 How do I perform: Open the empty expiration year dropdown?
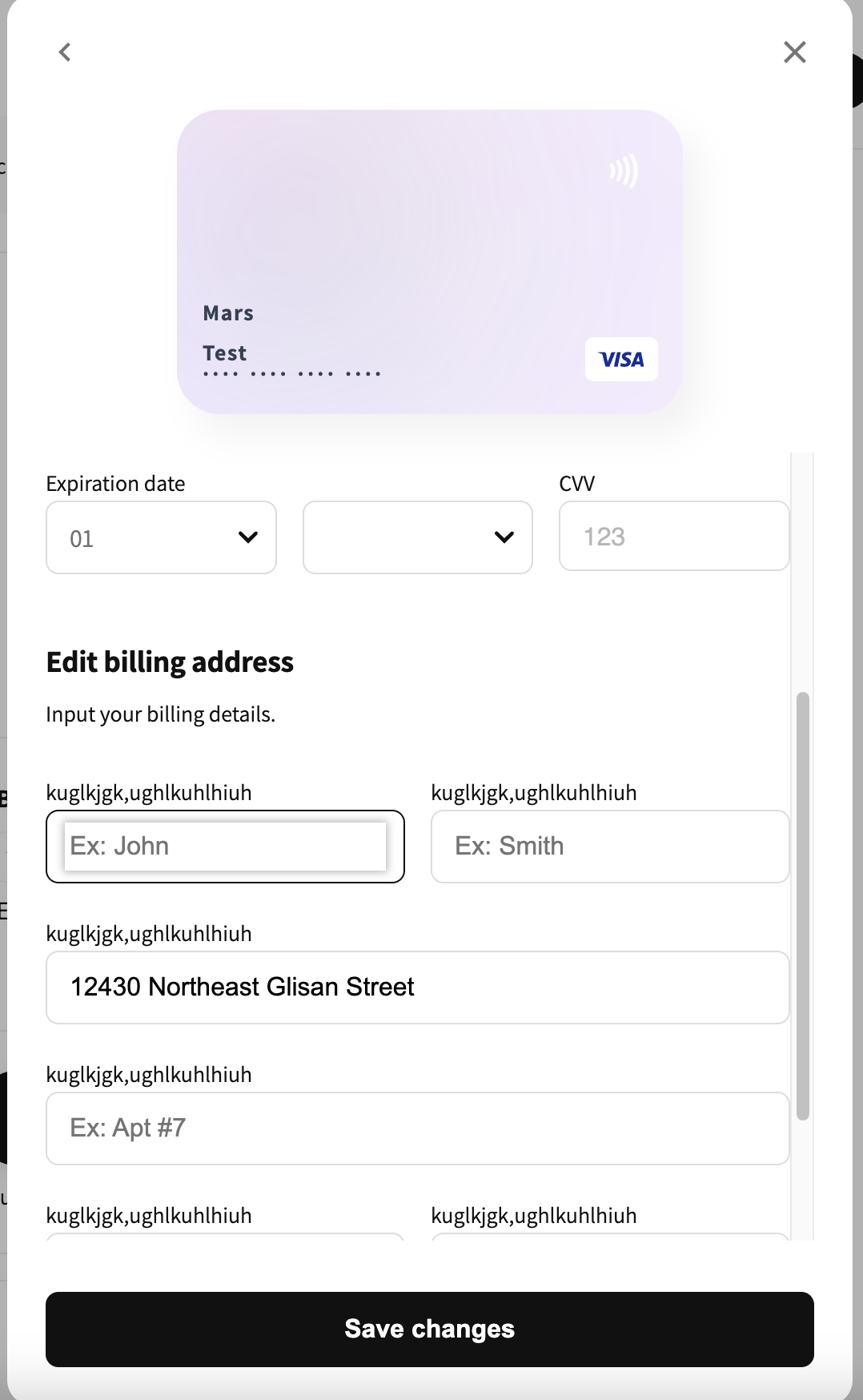[x=418, y=537]
